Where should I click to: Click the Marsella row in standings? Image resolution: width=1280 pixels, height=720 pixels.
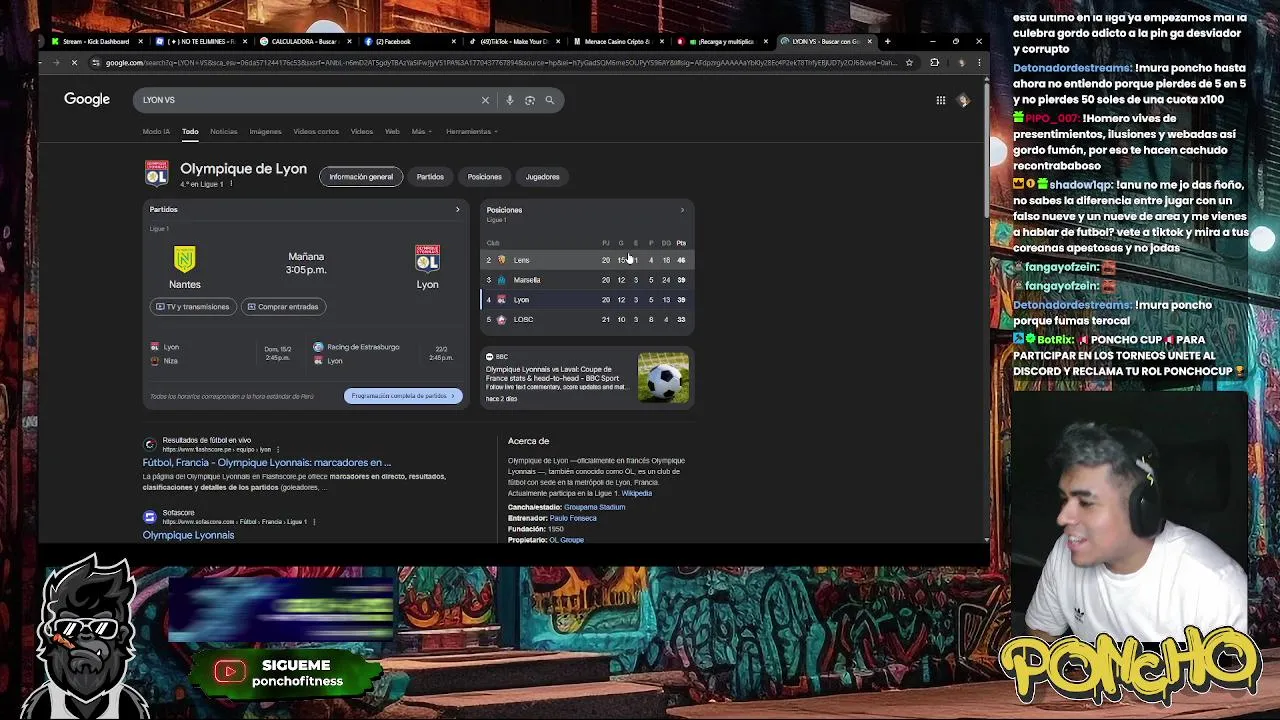point(586,280)
